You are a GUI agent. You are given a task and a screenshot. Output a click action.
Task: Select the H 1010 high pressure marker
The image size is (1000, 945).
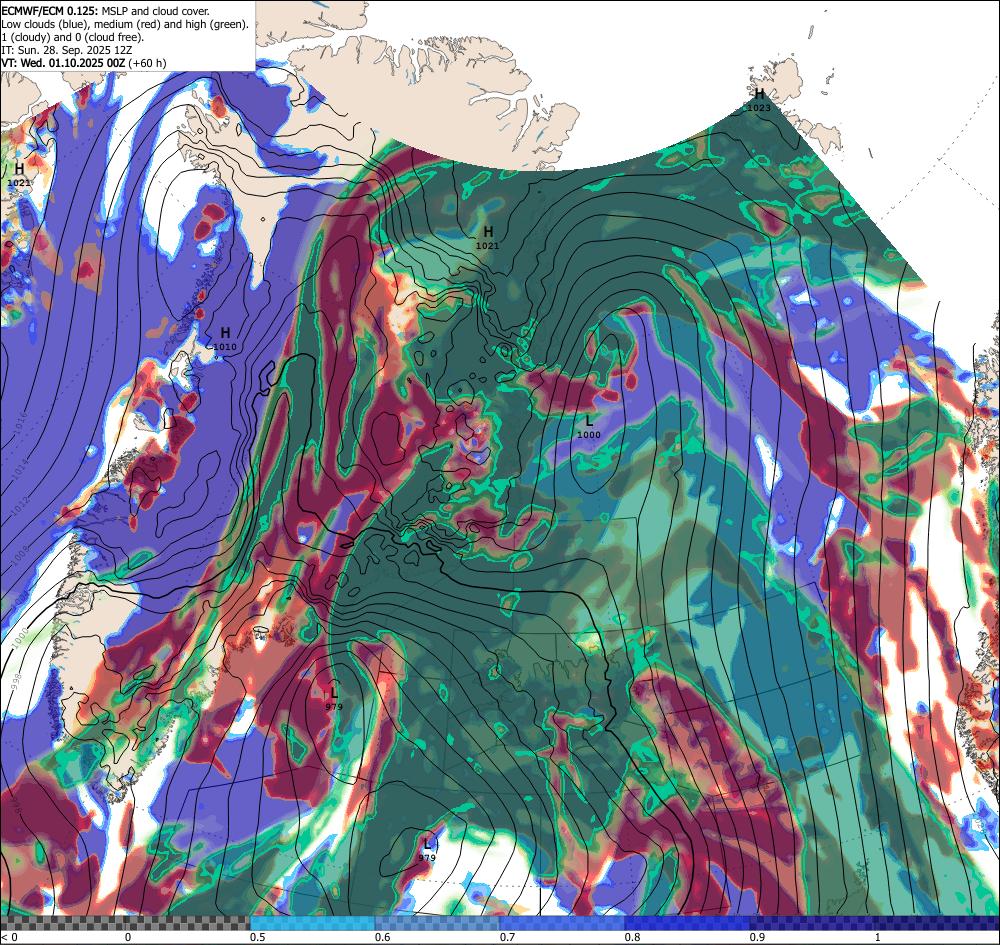224,339
